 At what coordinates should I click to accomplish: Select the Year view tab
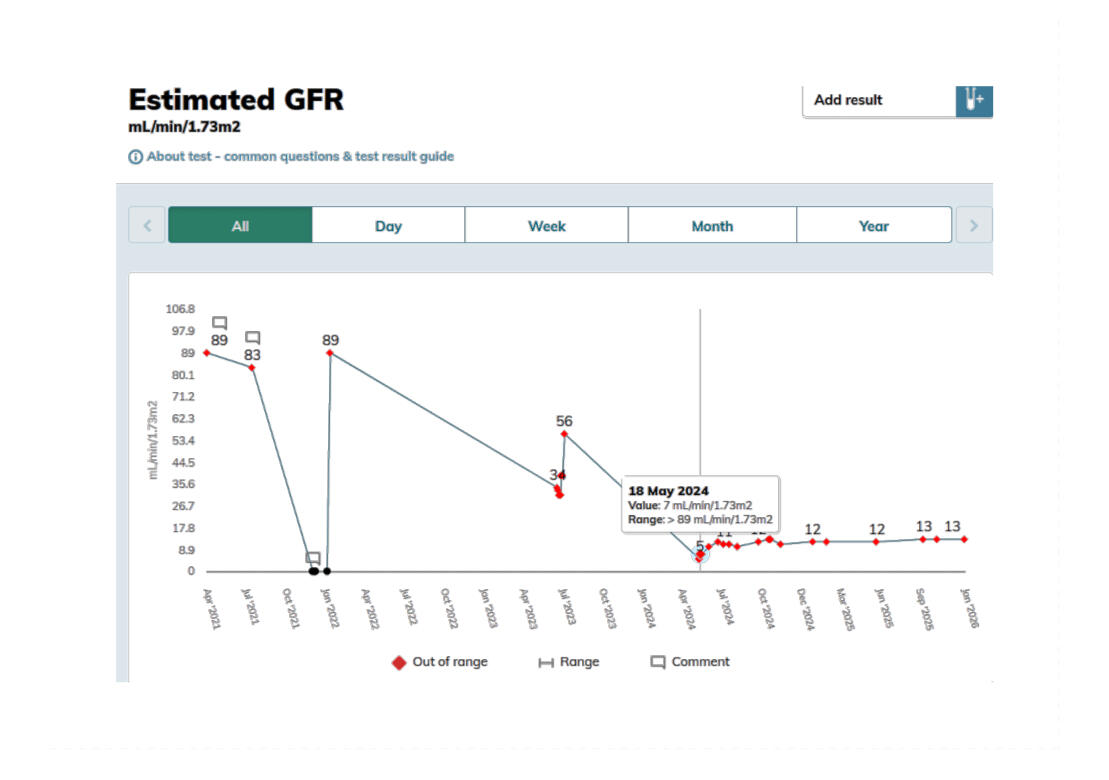coord(873,226)
